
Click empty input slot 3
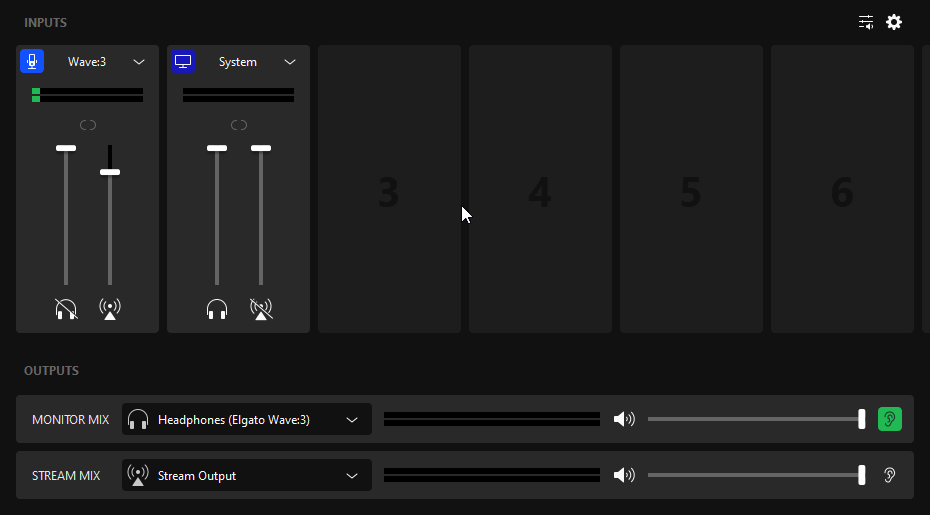389,189
